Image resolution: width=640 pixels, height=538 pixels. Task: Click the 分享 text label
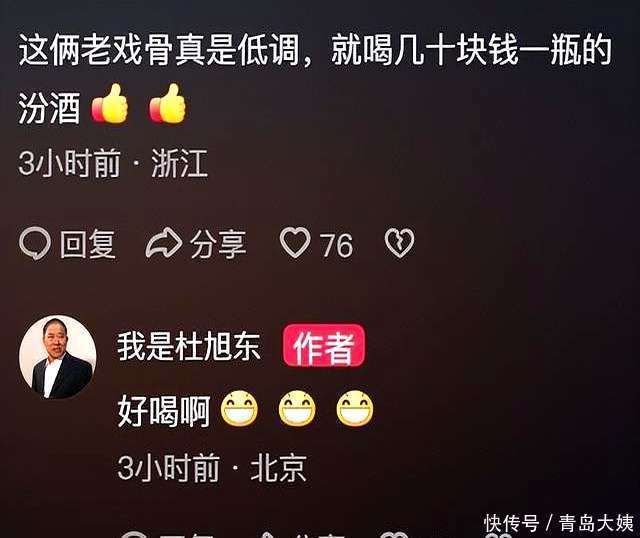pyautogui.click(x=218, y=244)
